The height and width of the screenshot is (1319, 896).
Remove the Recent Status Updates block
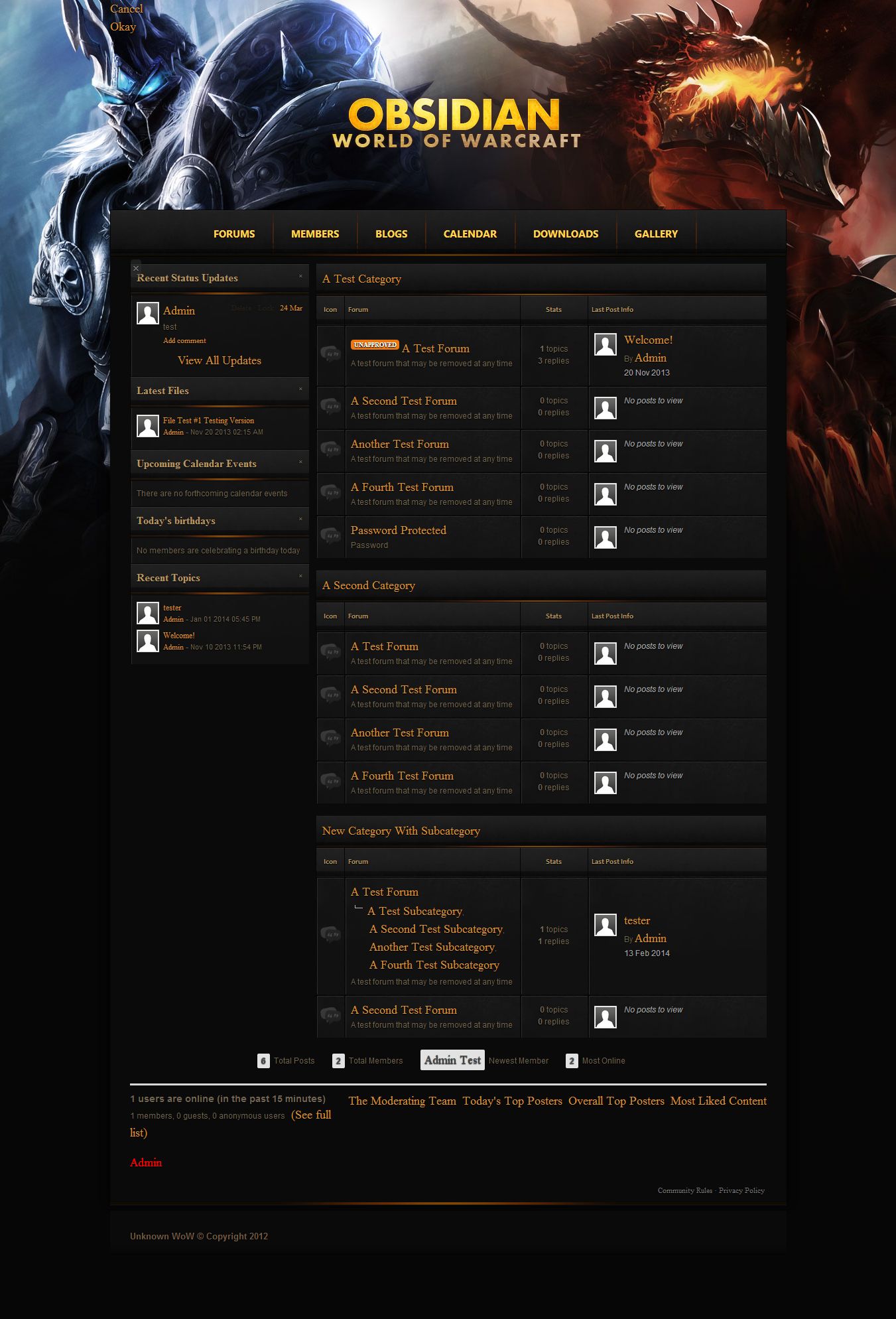pos(300,276)
